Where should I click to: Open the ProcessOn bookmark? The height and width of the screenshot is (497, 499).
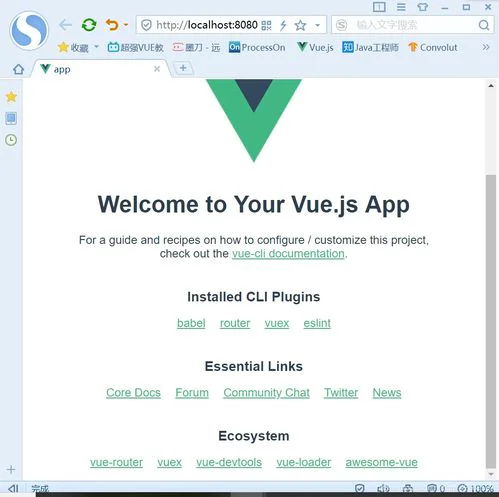pyautogui.click(x=257, y=48)
